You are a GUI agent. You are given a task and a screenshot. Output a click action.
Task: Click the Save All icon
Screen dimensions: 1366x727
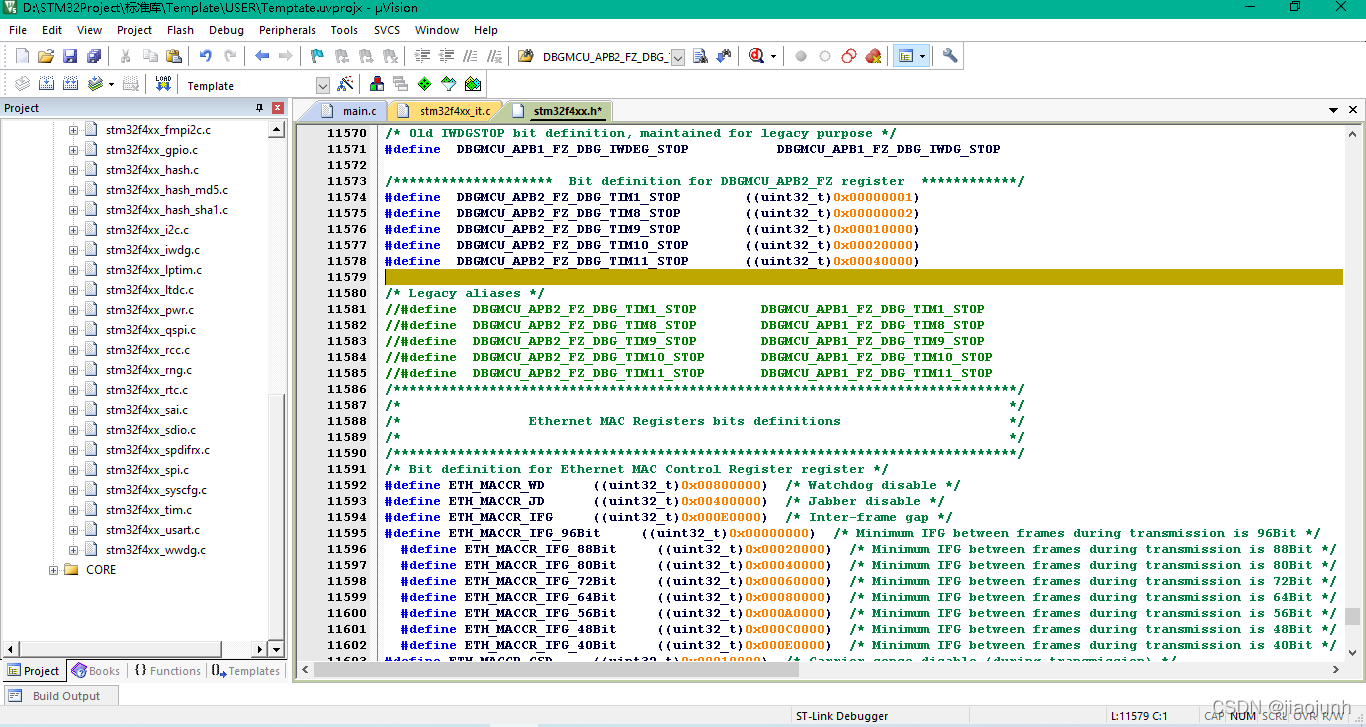tap(94, 56)
